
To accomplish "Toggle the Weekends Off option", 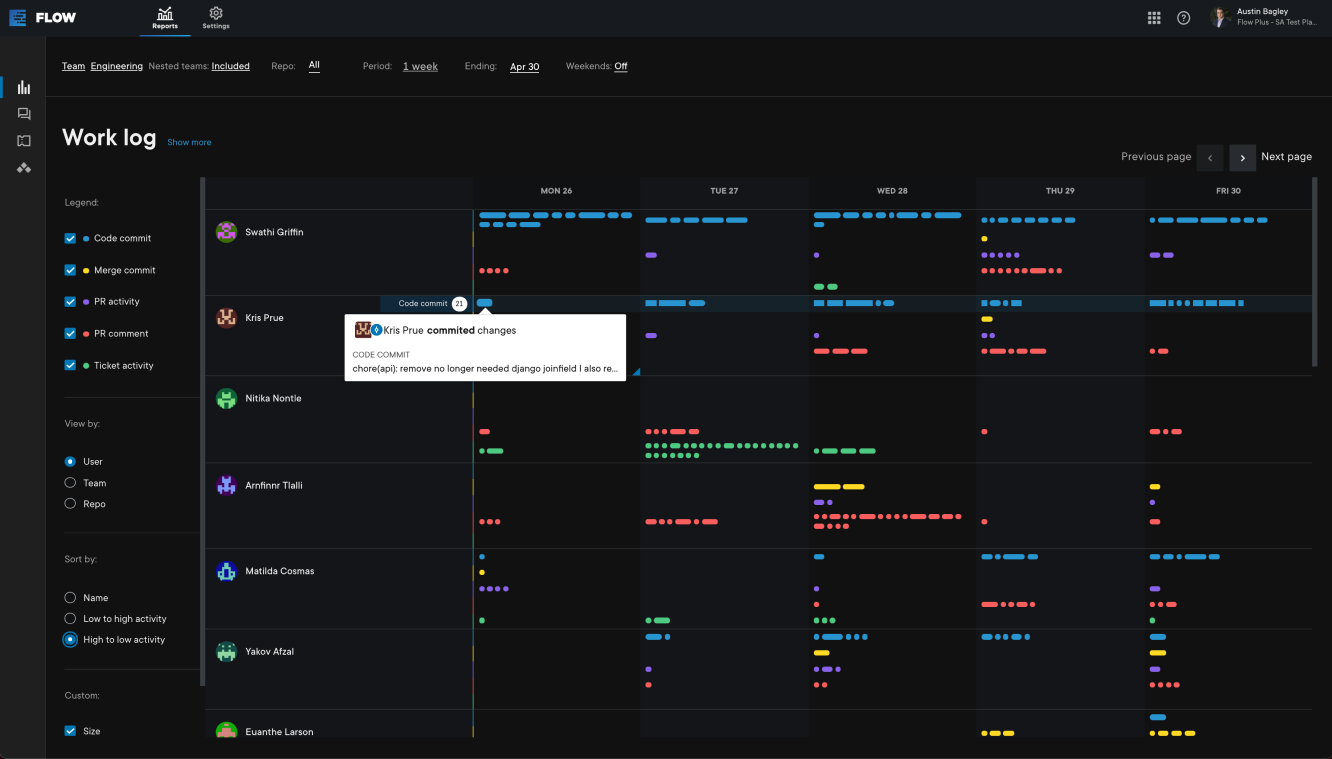I will 621,66.
